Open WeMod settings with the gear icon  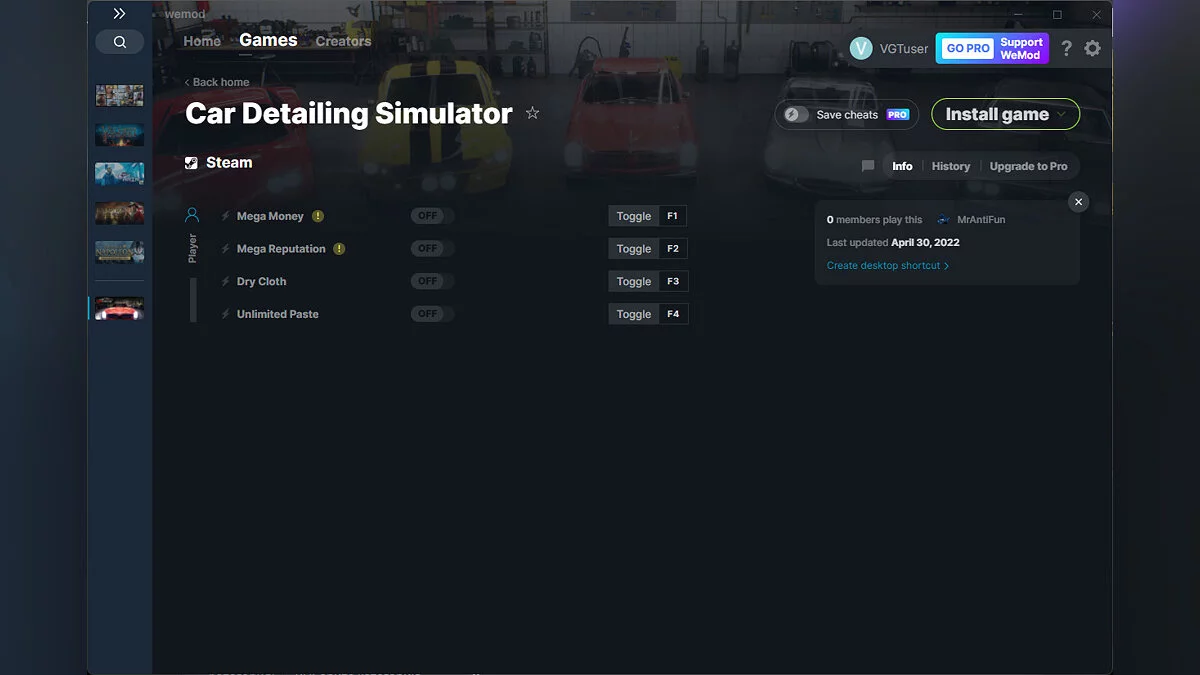pyautogui.click(x=1092, y=47)
